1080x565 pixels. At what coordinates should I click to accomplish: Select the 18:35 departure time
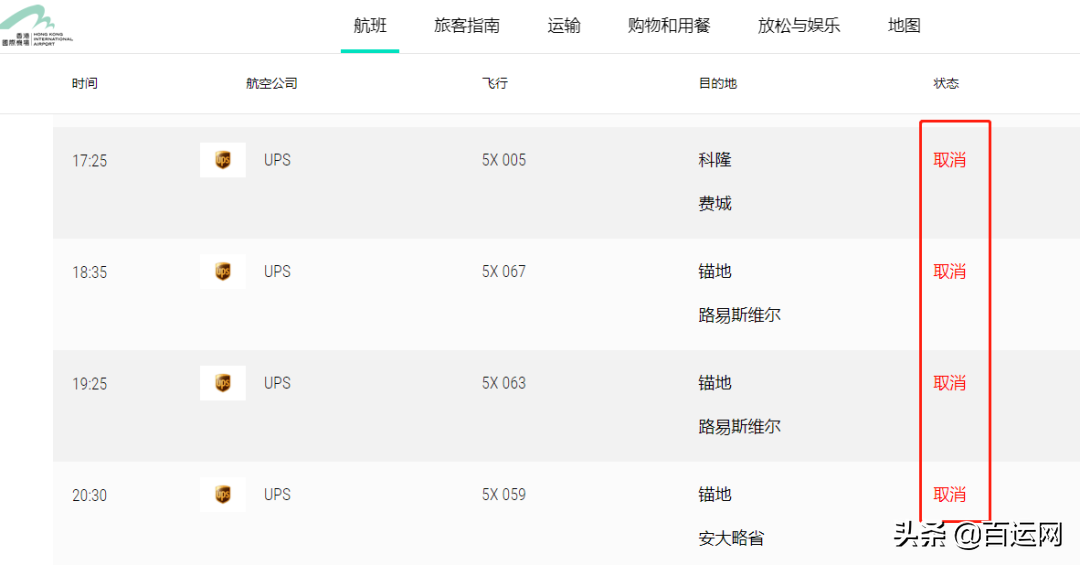coord(90,273)
